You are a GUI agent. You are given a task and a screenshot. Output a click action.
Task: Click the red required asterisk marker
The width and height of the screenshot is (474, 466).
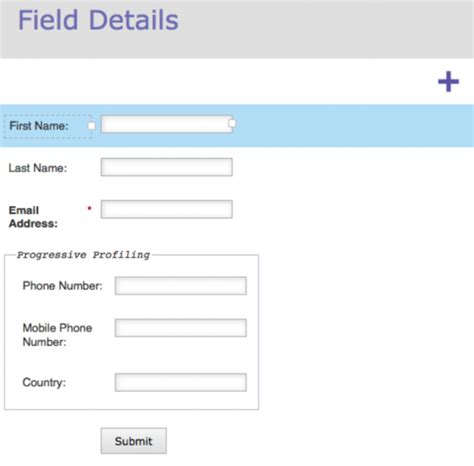point(89,209)
